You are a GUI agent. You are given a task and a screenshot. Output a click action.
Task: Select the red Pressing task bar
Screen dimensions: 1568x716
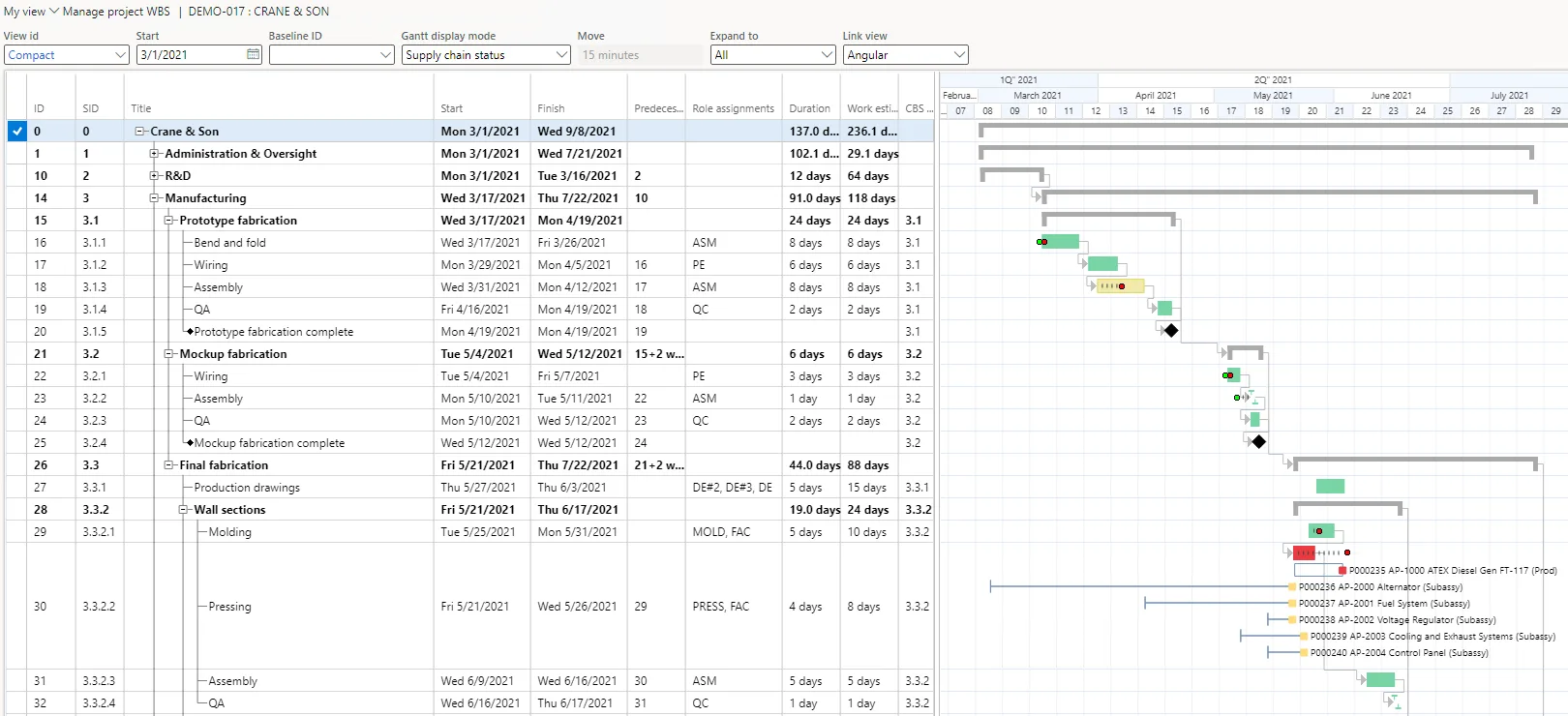pos(1304,552)
